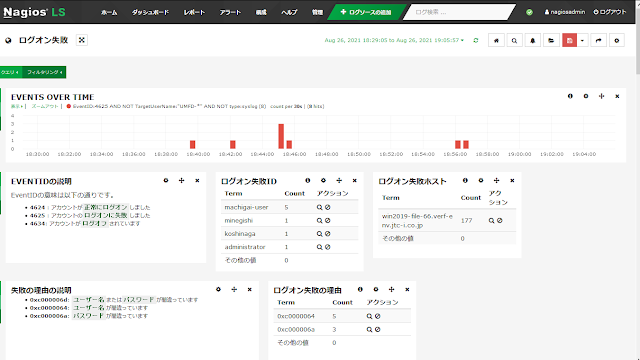Click the magnifier search toolbar icon

pos(514,40)
